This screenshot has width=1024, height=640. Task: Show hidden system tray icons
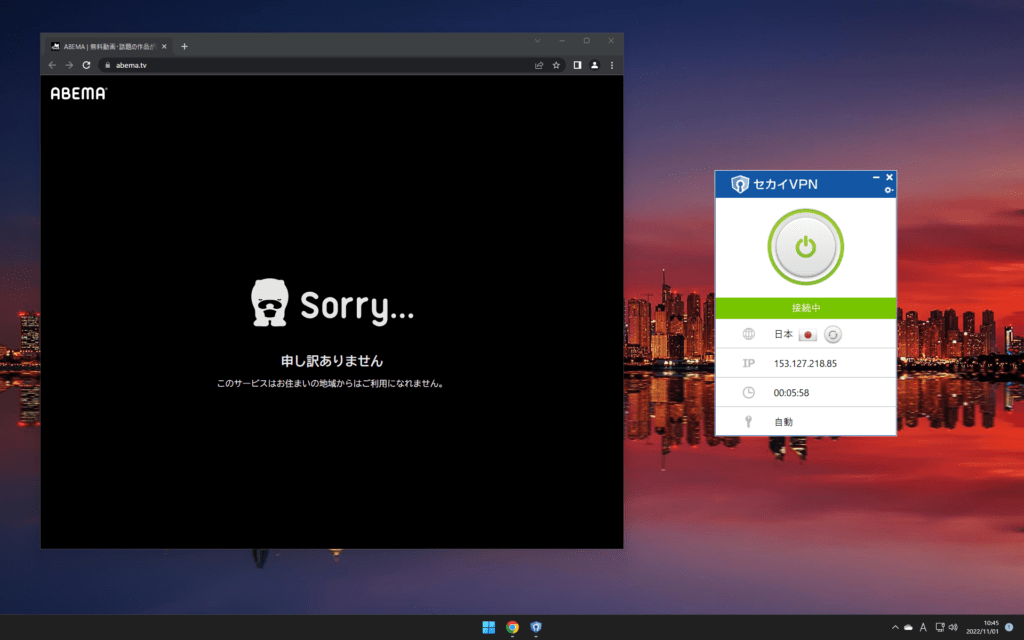[895, 628]
